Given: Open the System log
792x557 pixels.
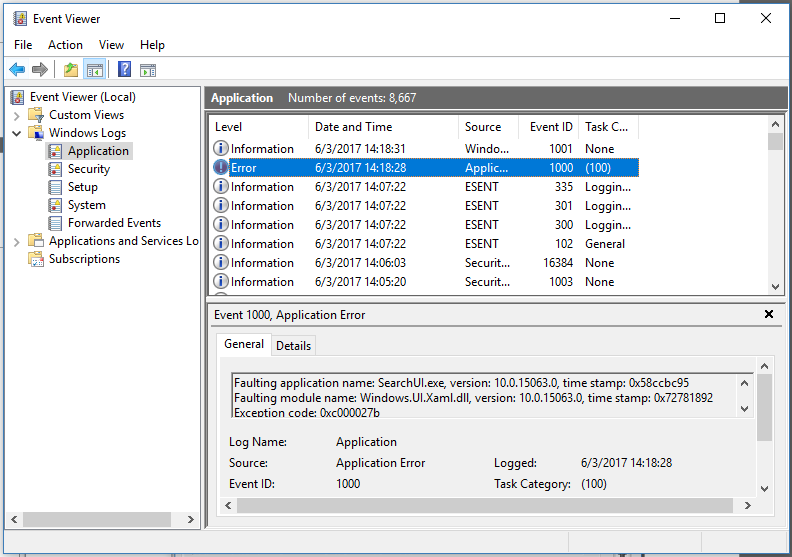Looking at the screenshot, I should click(87, 205).
